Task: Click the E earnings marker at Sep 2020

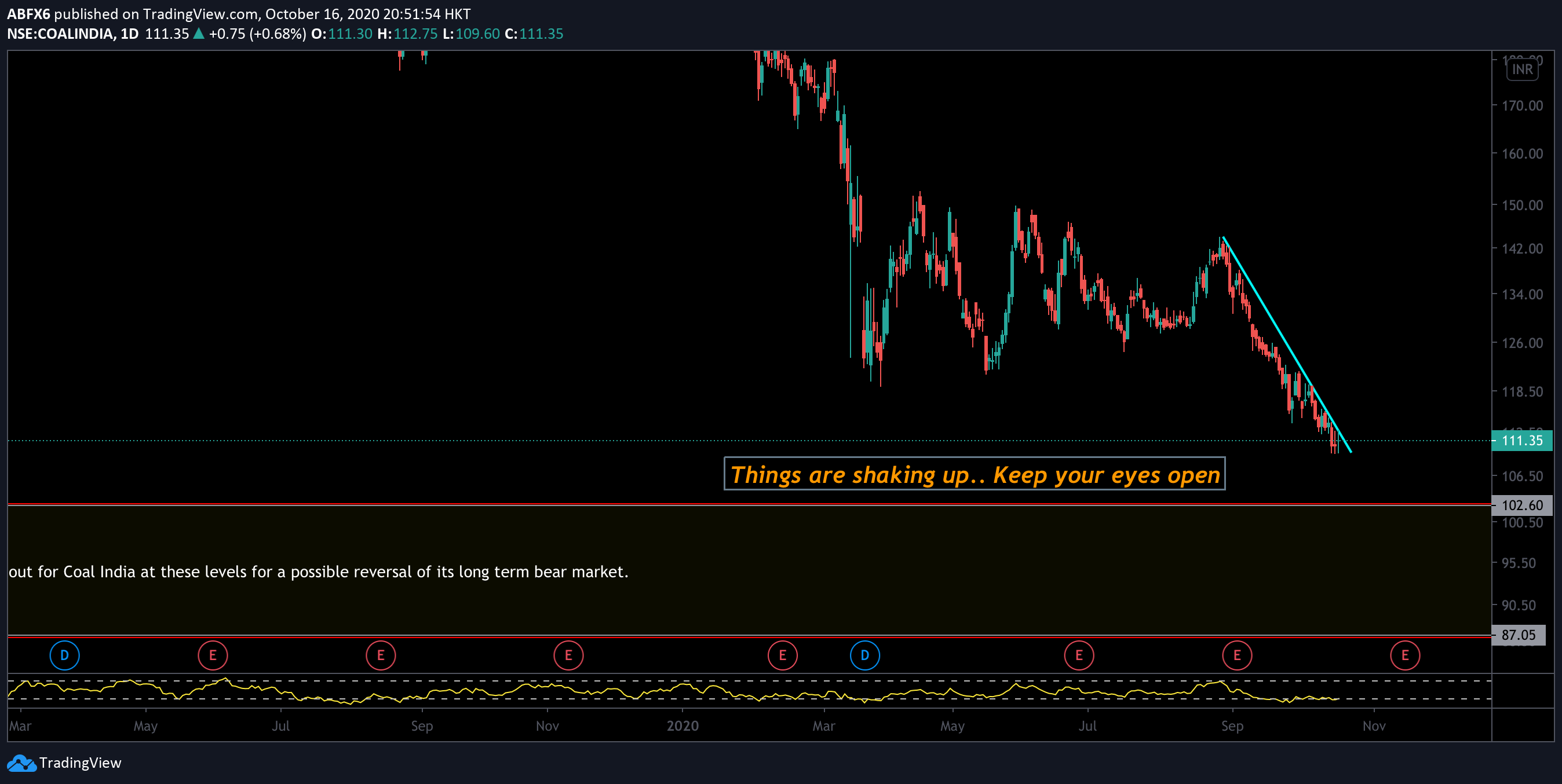Action: (1237, 655)
